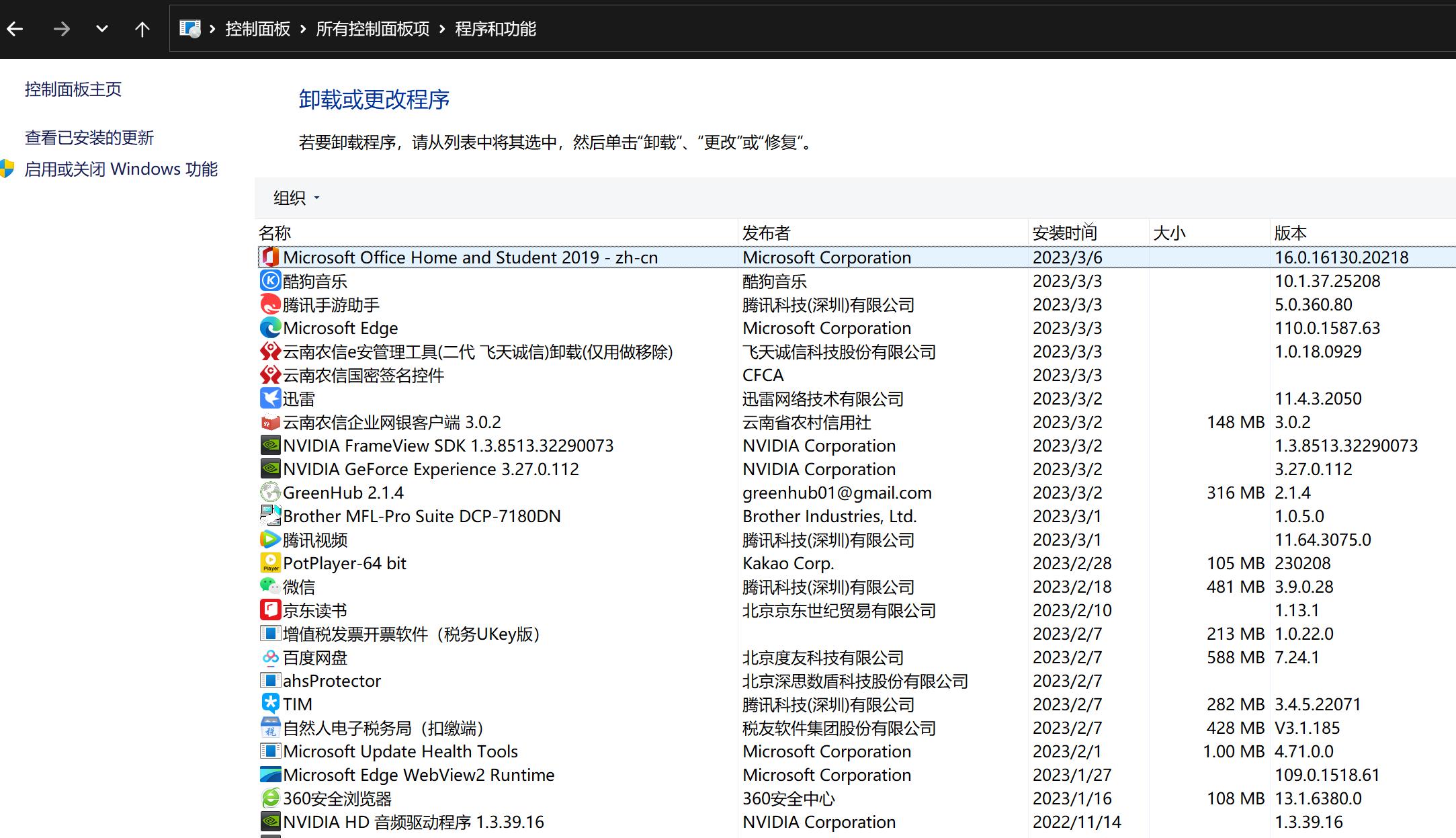Select the Microsoft Office Home and Student 2019 icon
Image resolution: width=1456 pixels, height=838 pixels.
point(269,257)
